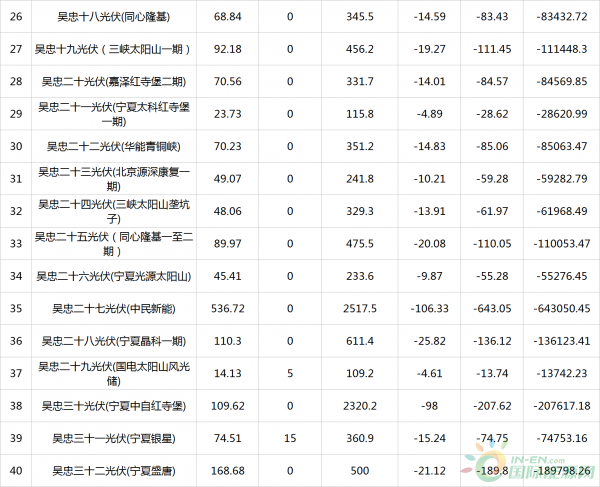Select the cell '吴忠二十四光伏(三峡太阳山垄坑子)'
The height and width of the screenshot is (487, 600).
tap(114, 211)
